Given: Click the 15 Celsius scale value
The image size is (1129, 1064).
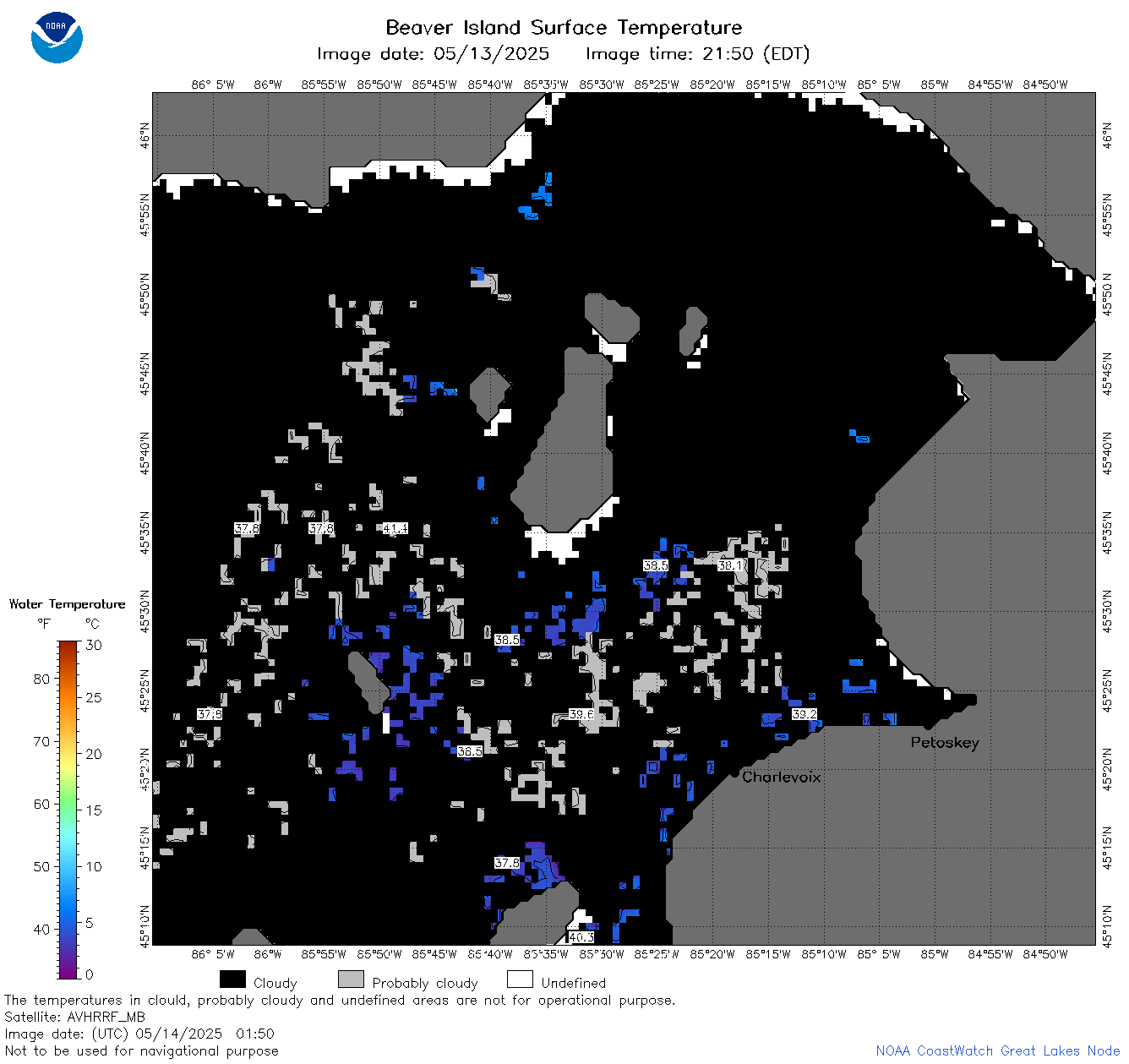Looking at the screenshot, I should click(x=93, y=810).
